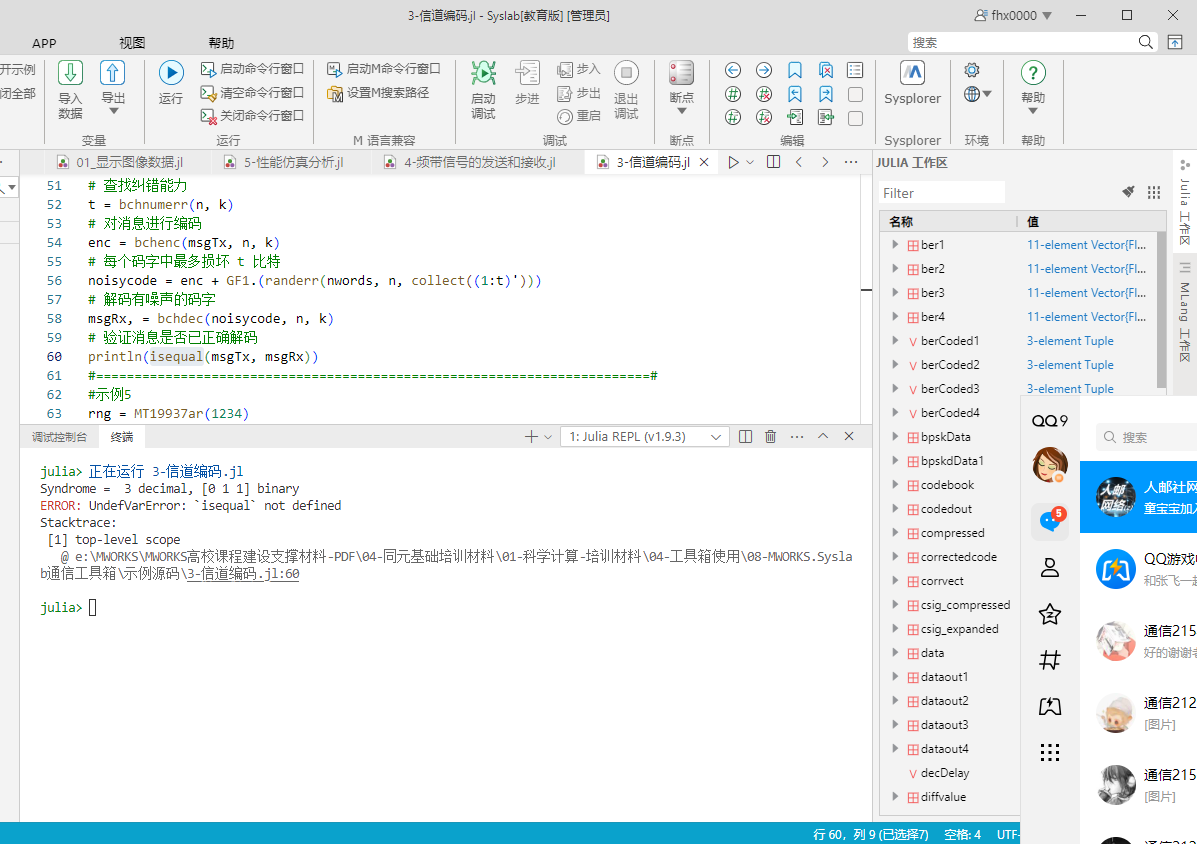Open QQ messages icon with badge 5

point(1050,520)
